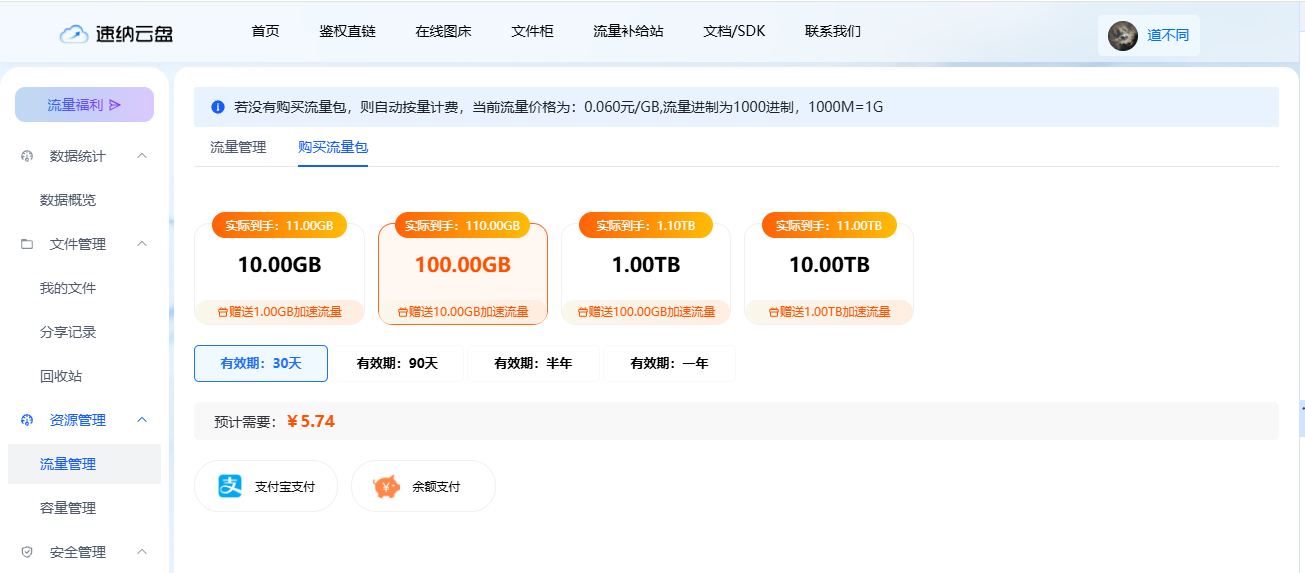1305x573 pixels.
Task: Select the 有效期：半年 validity option
Action: pos(533,363)
